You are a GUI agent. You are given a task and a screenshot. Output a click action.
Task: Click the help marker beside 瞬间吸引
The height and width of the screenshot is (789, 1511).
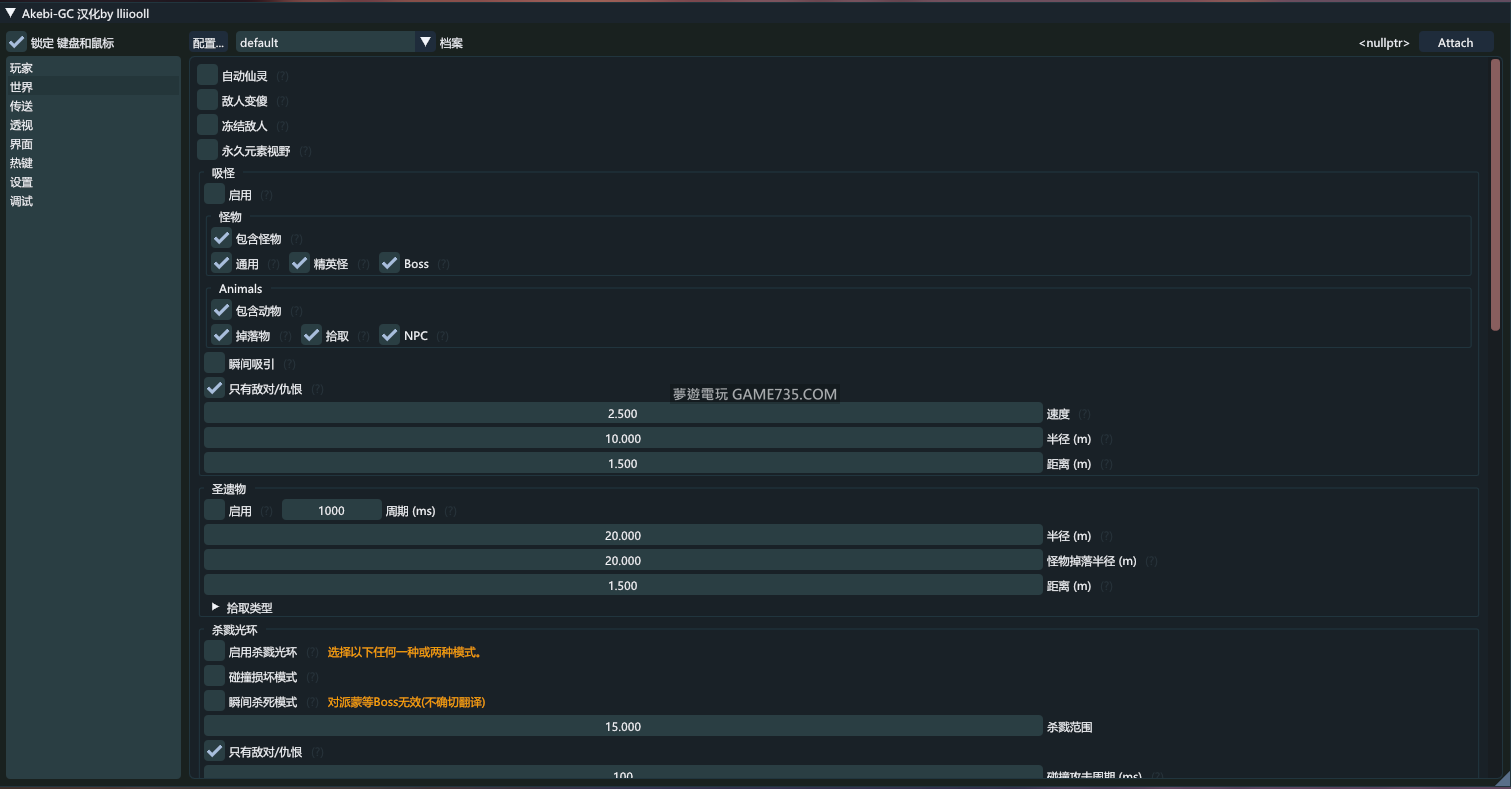[289, 364]
